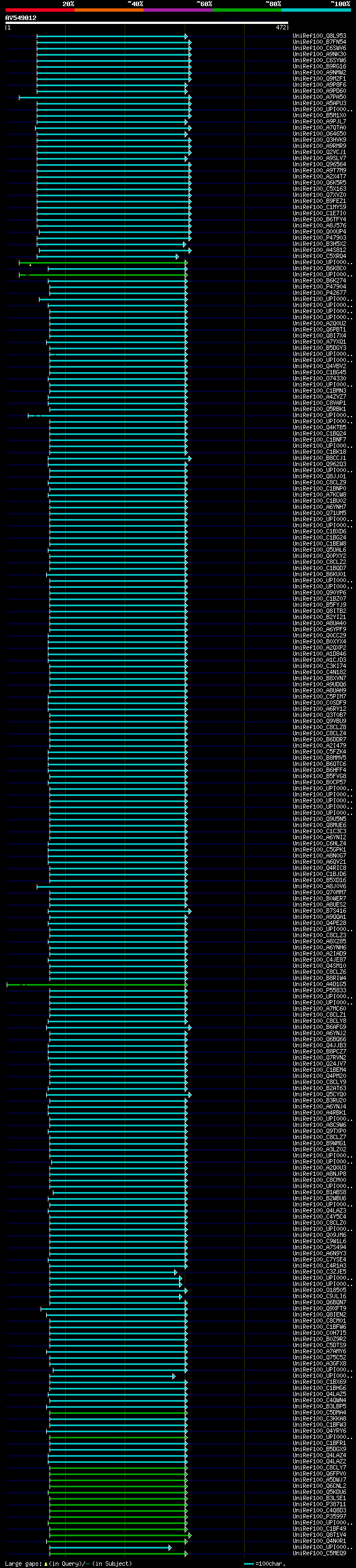
Task: Select hit label UniRef100_Q4SM10
Action: tap(319, 966)
